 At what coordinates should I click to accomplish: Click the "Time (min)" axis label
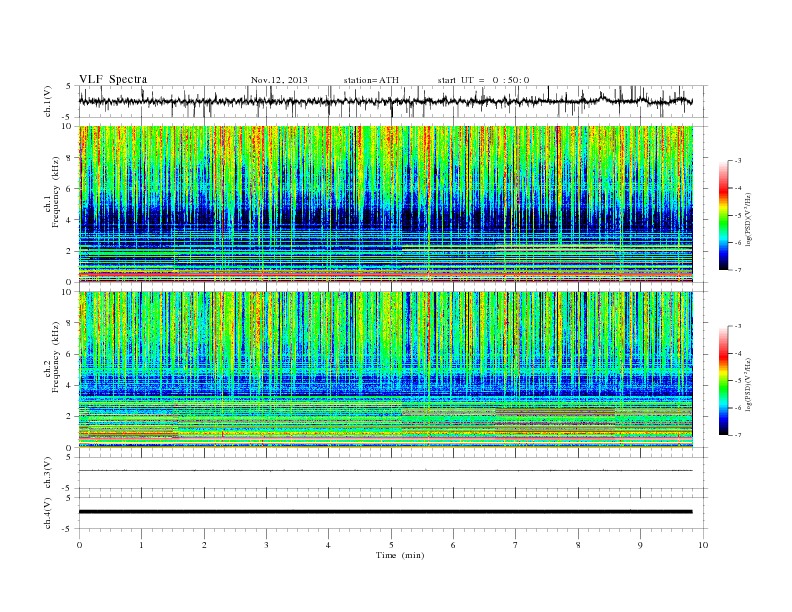click(x=400, y=555)
